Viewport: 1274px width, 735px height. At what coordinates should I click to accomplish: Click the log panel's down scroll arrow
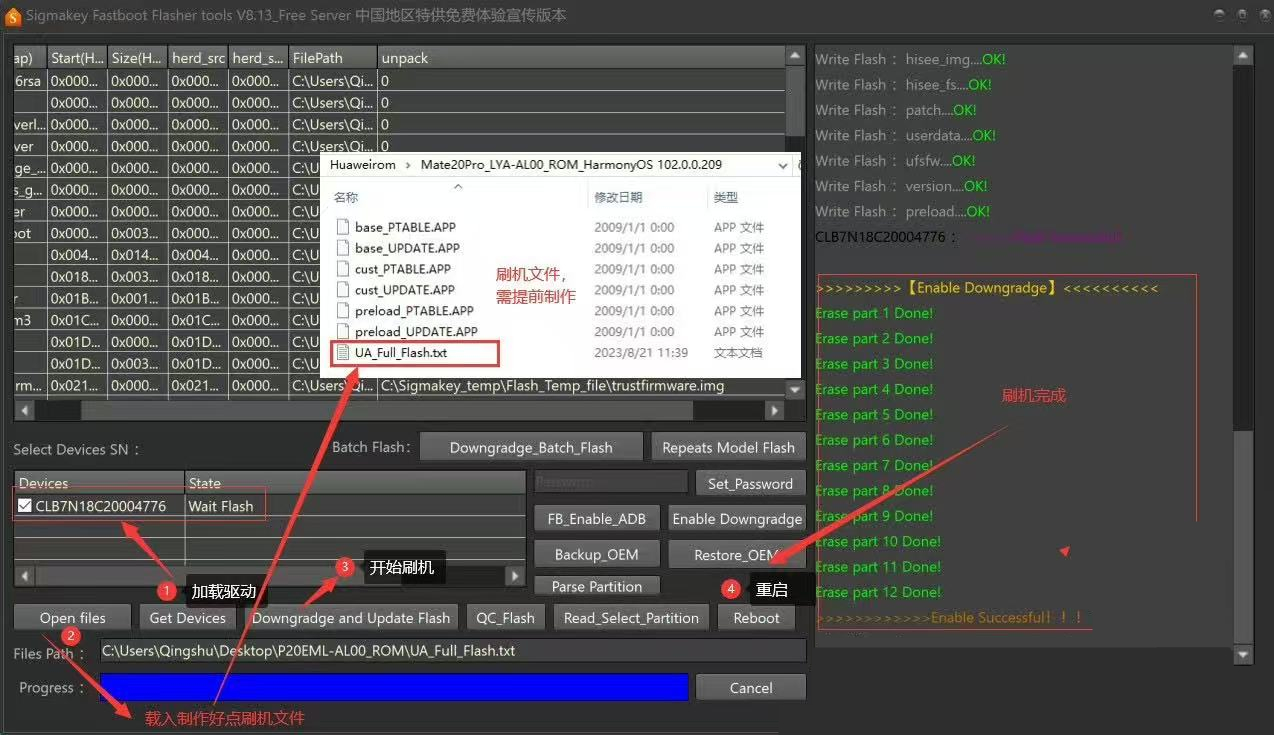1244,654
